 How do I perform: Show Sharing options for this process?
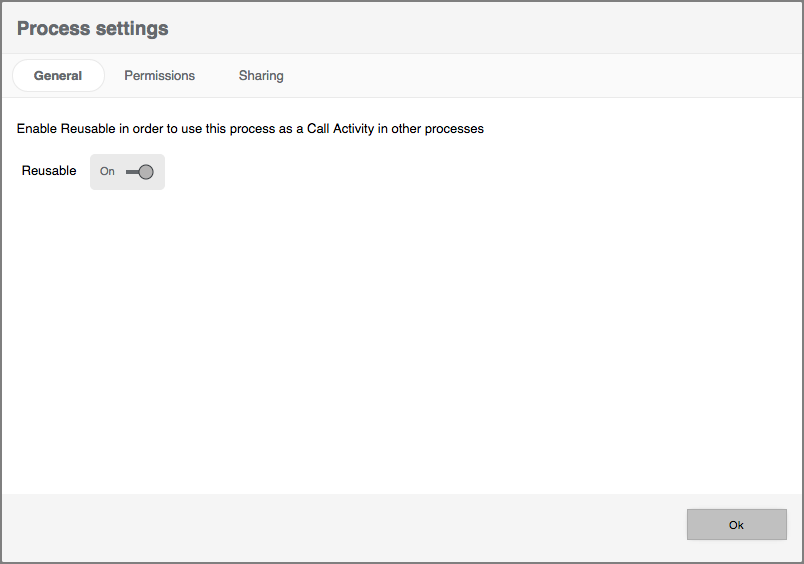click(x=261, y=76)
